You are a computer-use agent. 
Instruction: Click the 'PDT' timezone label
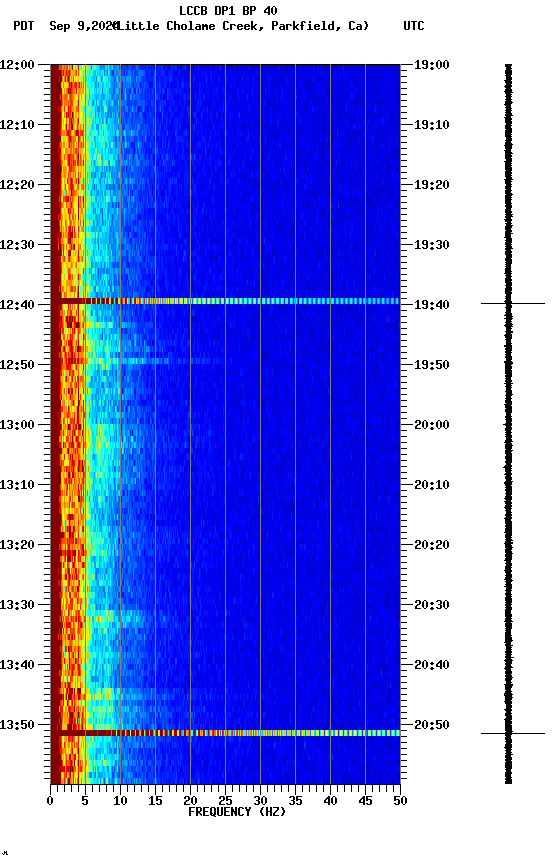(24, 26)
